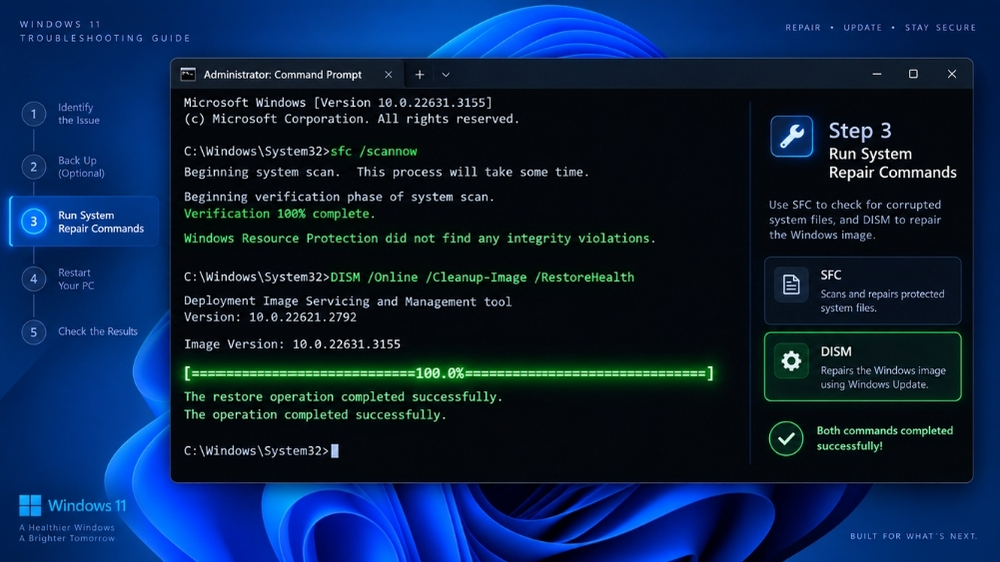Viewport: 1000px width, 562px height.
Task: Select Run System Repair Commands step
Action: click(x=84, y=221)
